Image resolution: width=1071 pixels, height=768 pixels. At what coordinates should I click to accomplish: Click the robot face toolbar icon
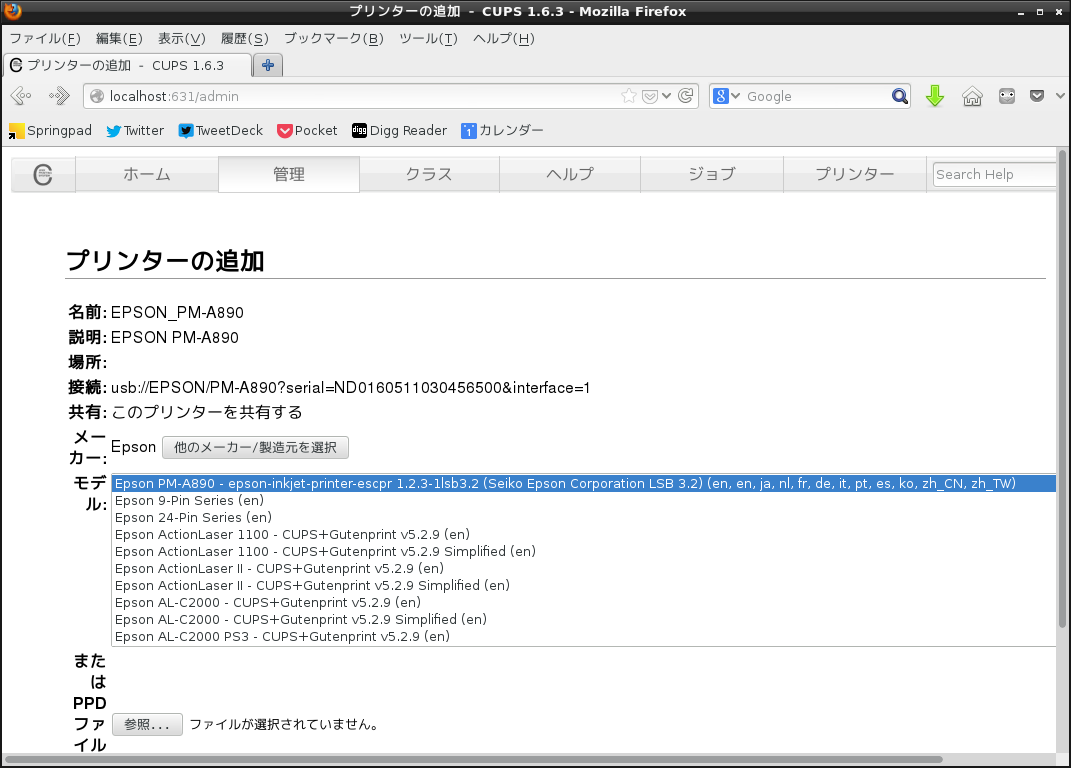point(1007,96)
